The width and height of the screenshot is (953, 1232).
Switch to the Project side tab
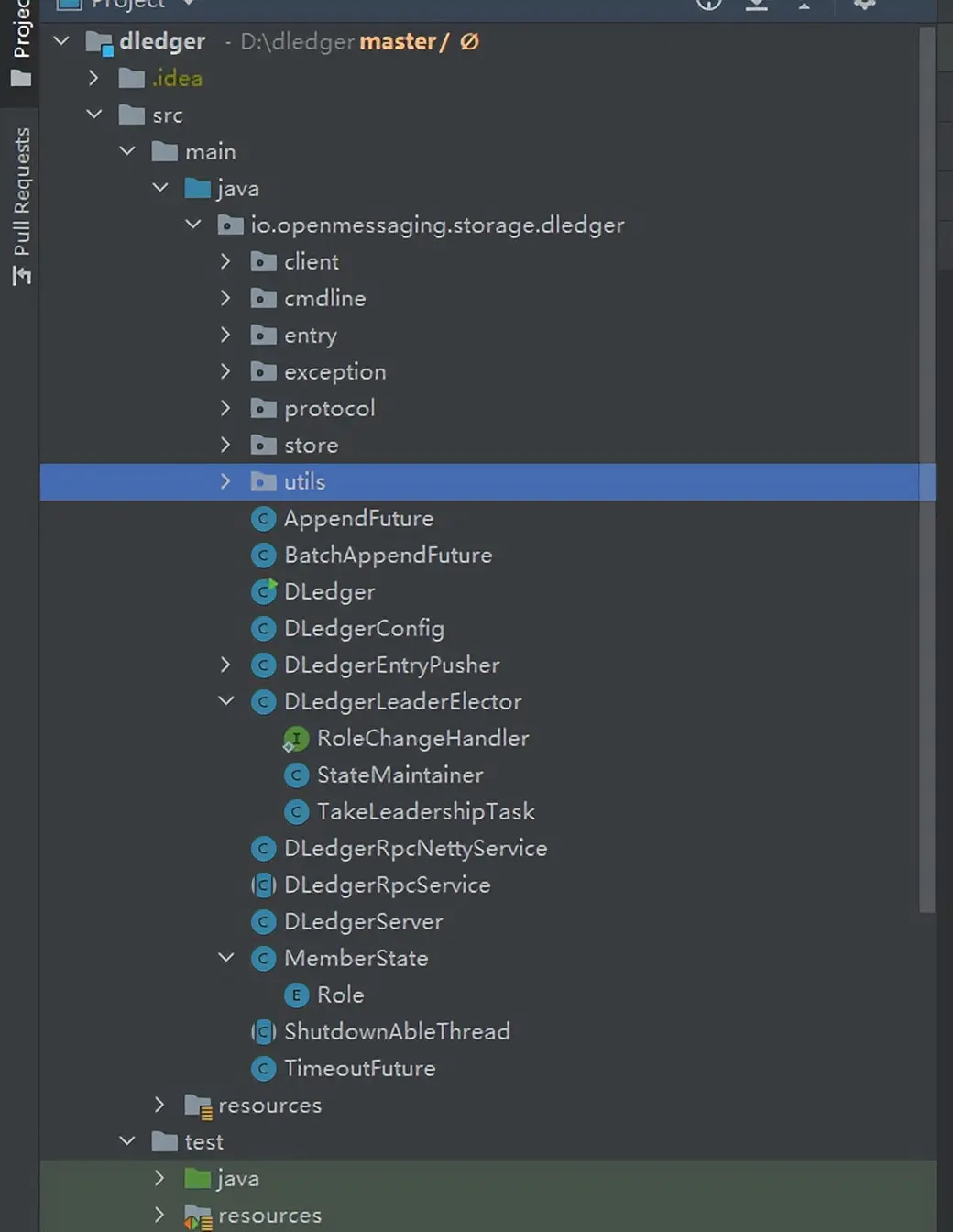pos(20,41)
